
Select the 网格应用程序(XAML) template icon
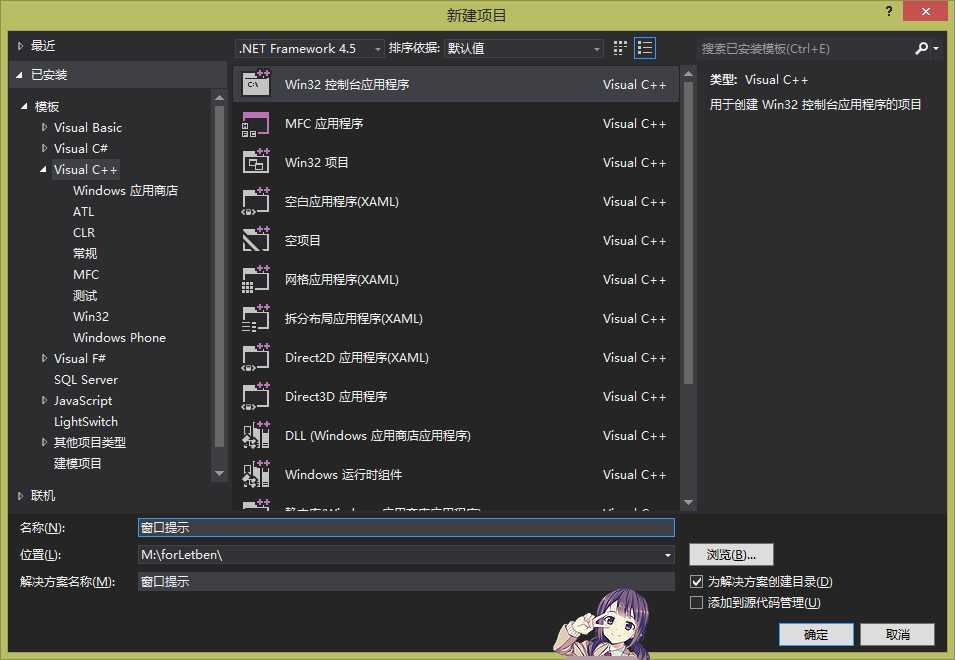click(x=256, y=279)
